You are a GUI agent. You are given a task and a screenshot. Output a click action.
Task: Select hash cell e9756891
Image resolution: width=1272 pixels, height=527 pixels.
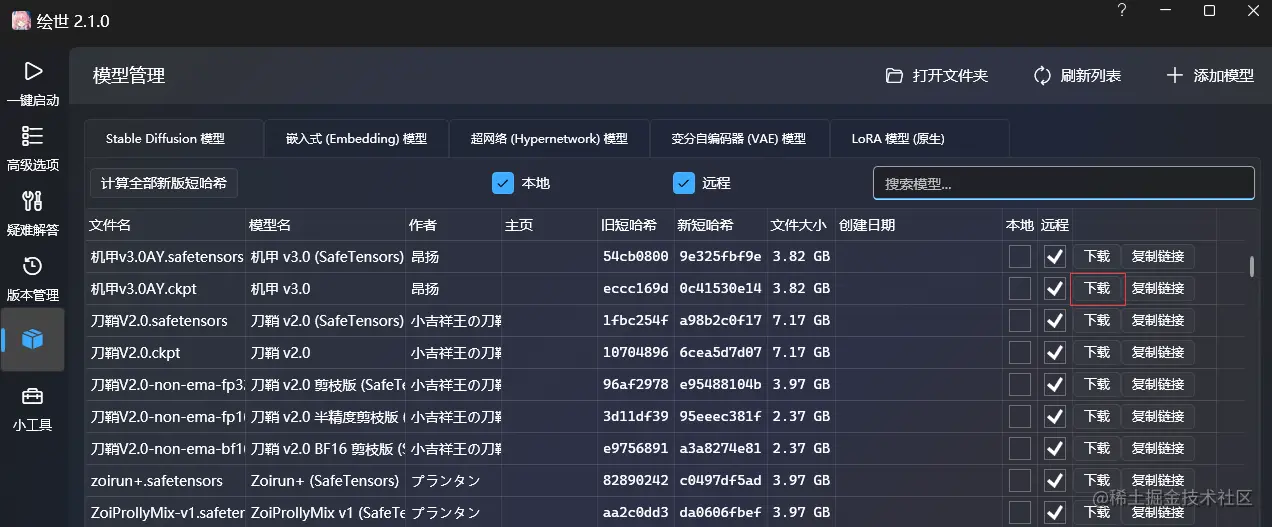(x=636, y=449)
